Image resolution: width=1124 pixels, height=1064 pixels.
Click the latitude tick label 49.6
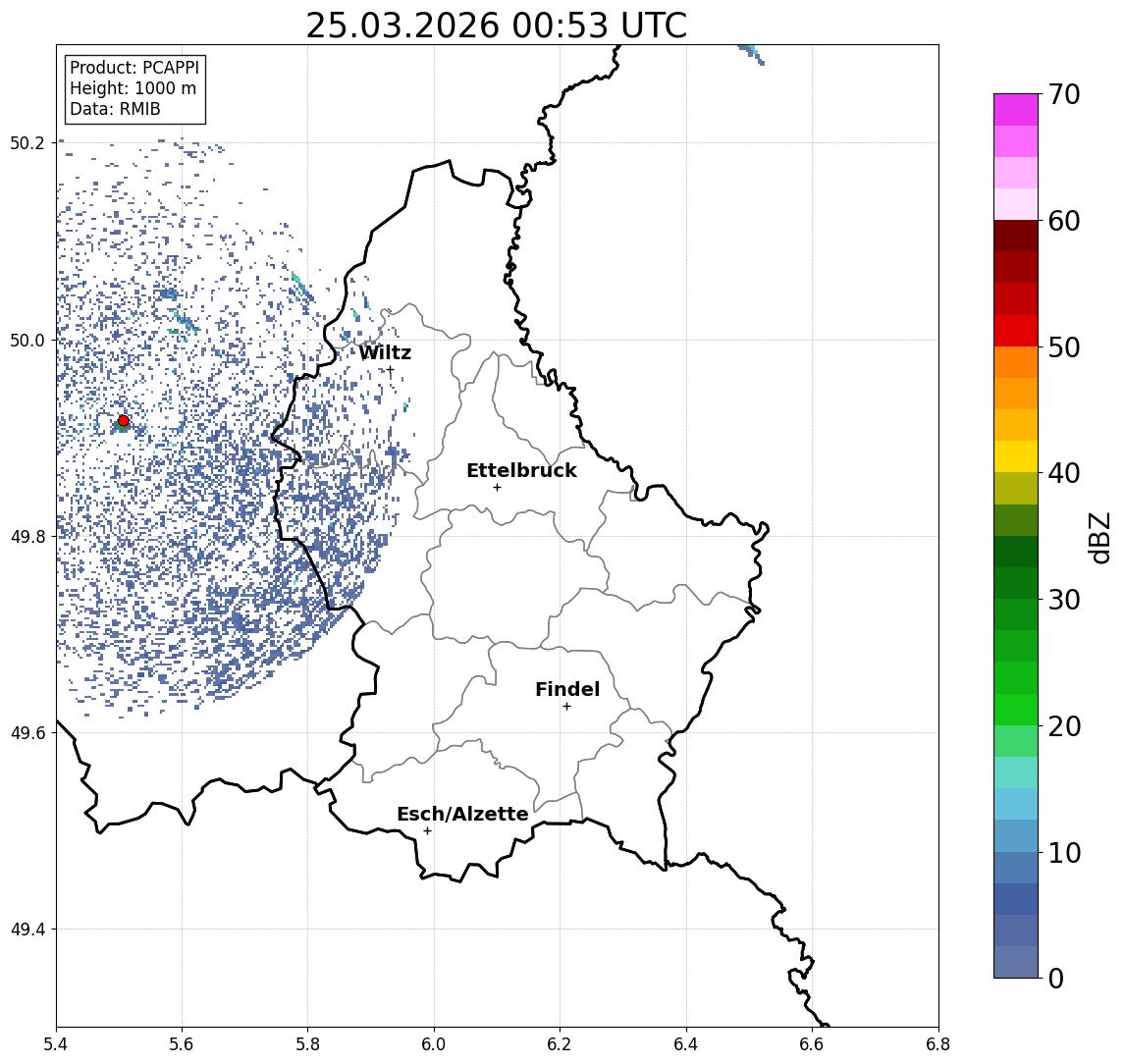pyautogui.click(x=27, y=733)
